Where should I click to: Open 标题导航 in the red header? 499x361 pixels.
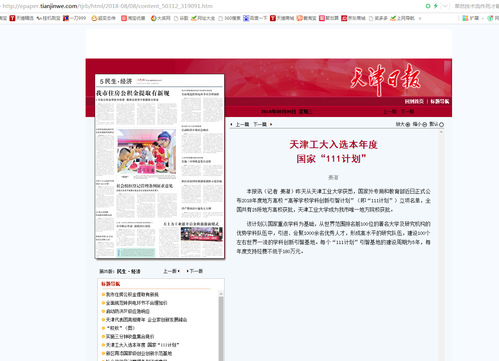point(440,101)
